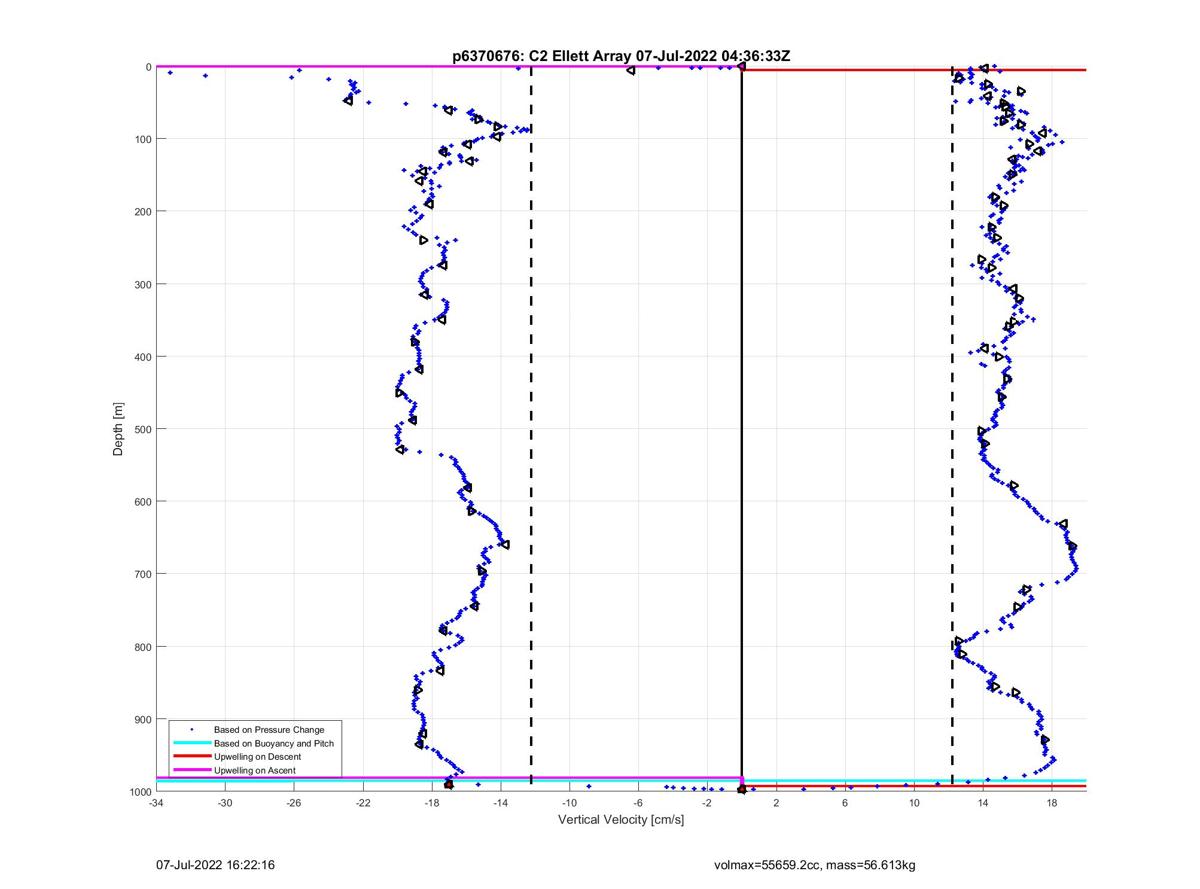Click positive x-axis tick label '18'
This screenshot has height=889, width=1200.
(1052, 802)
